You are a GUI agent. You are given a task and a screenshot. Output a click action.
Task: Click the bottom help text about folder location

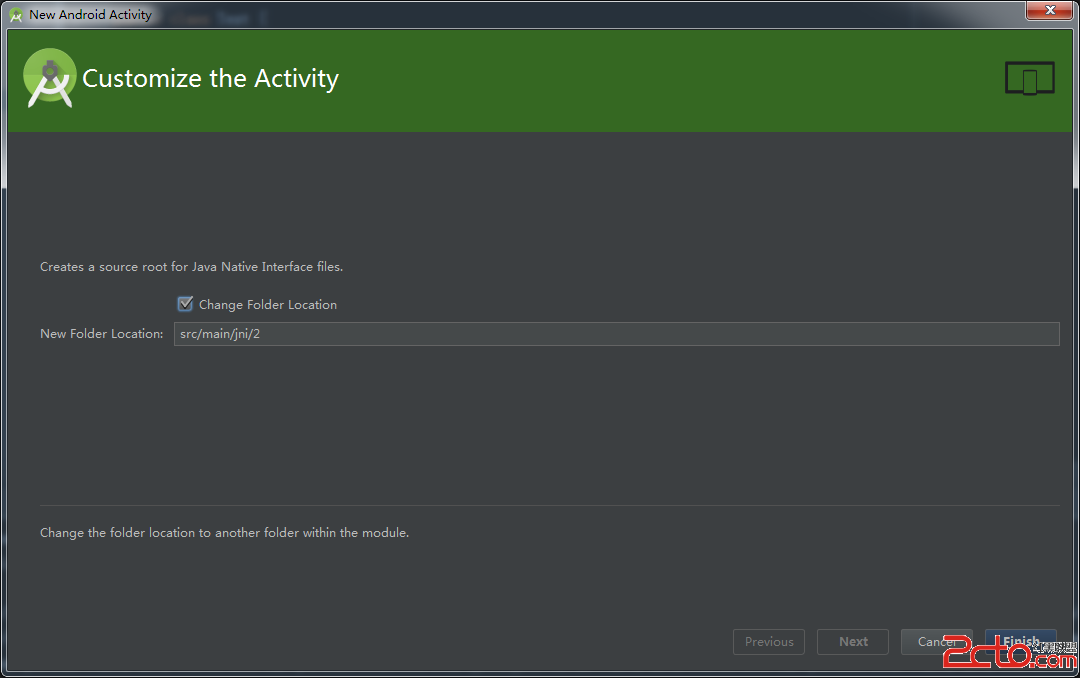pos(224,533)
